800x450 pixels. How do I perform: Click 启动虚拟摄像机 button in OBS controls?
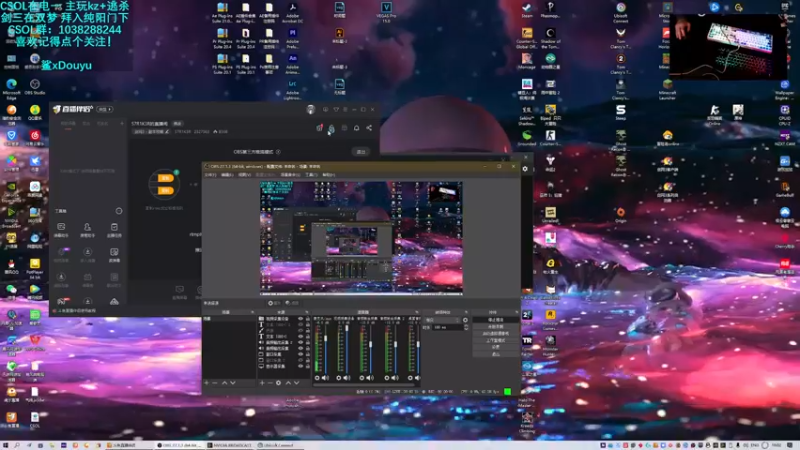point(495,333)
